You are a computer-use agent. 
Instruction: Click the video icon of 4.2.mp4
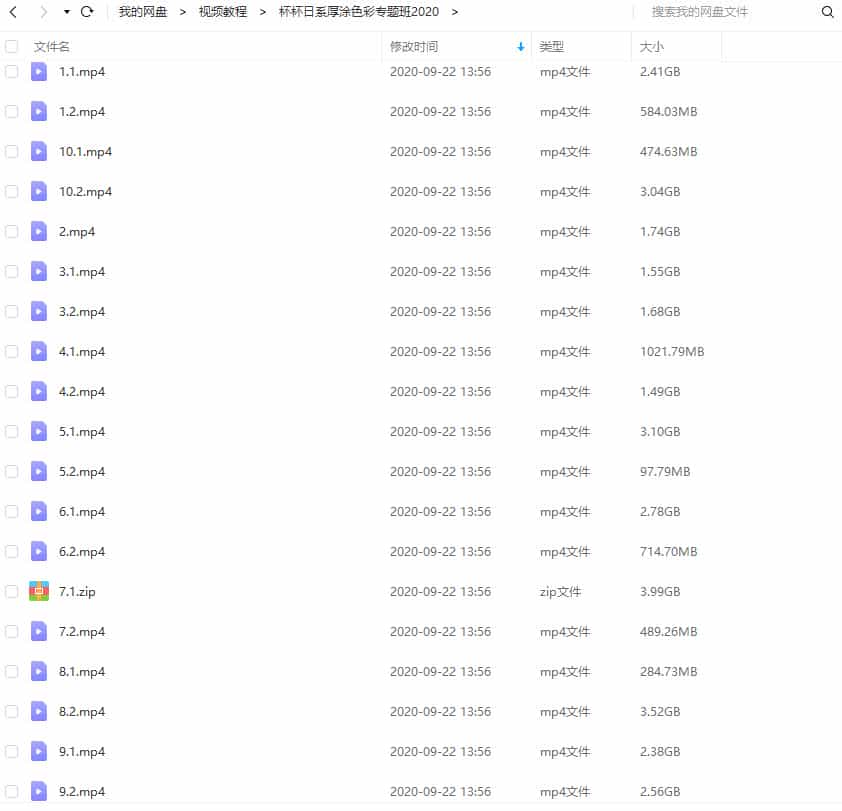click(39, 392)
